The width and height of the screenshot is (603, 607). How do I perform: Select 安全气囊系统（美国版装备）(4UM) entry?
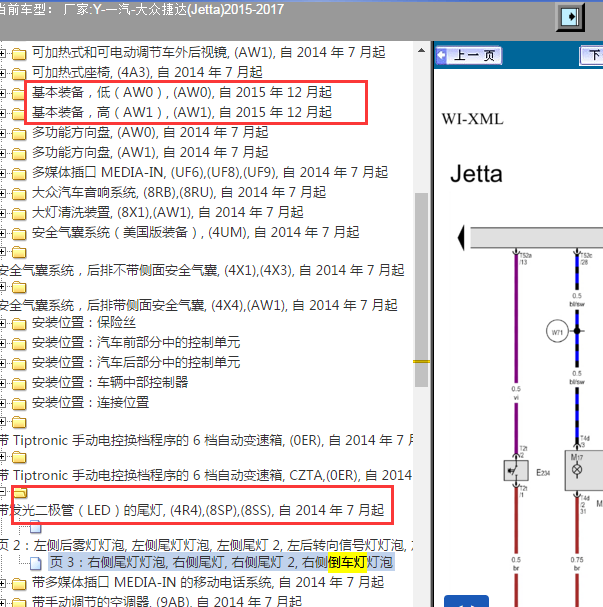tap(195, 232)
